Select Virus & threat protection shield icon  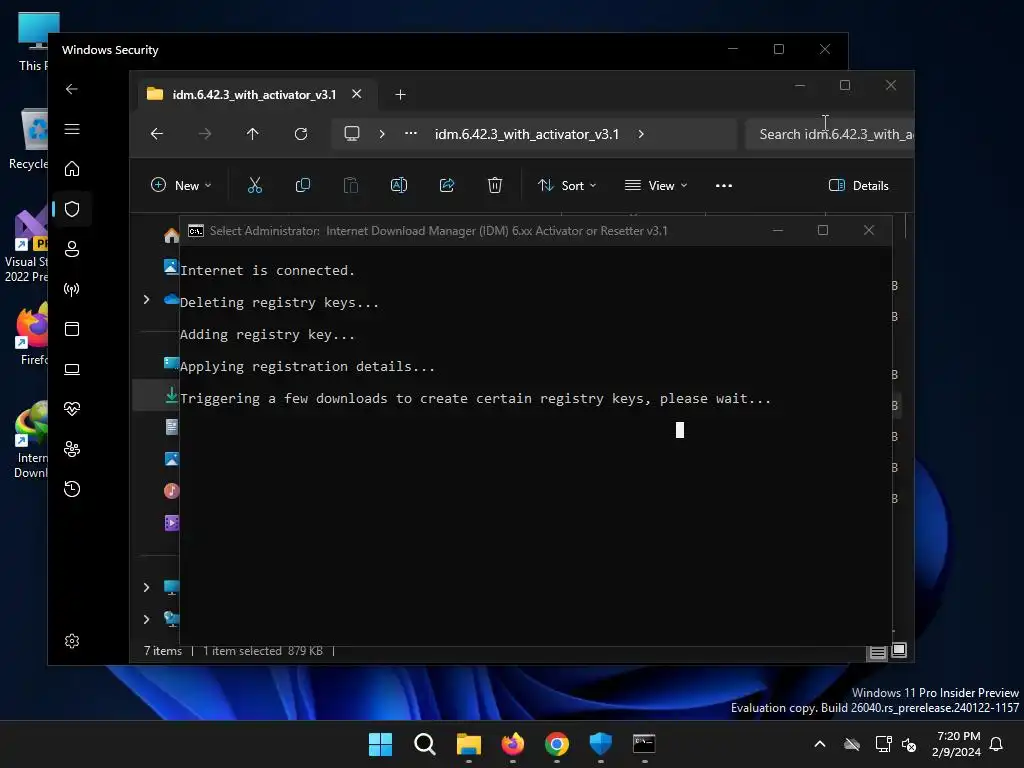[x=72, y=209]
